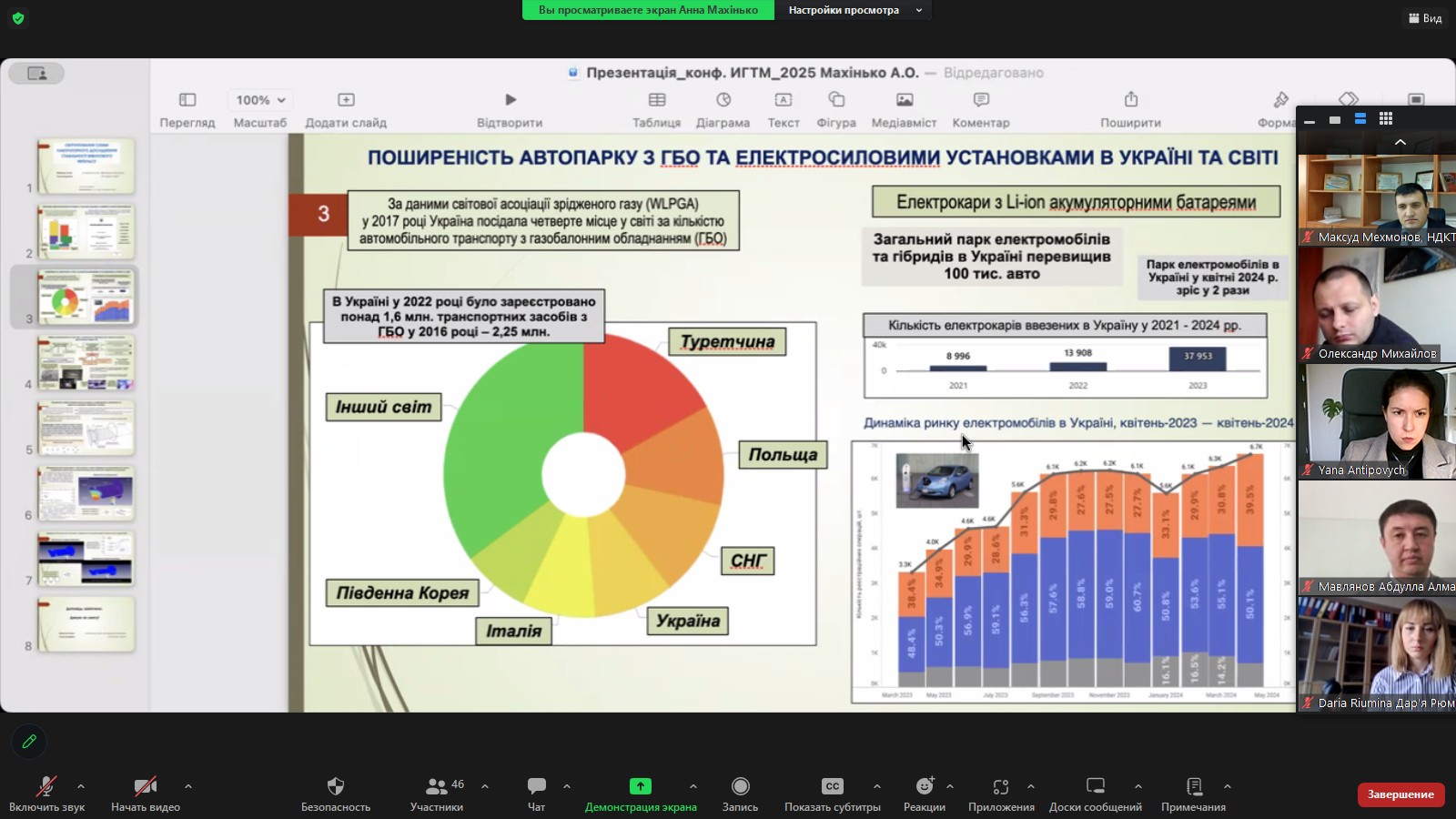Toggle Show subtitles (Показать субтитры)

click(832, 787)
